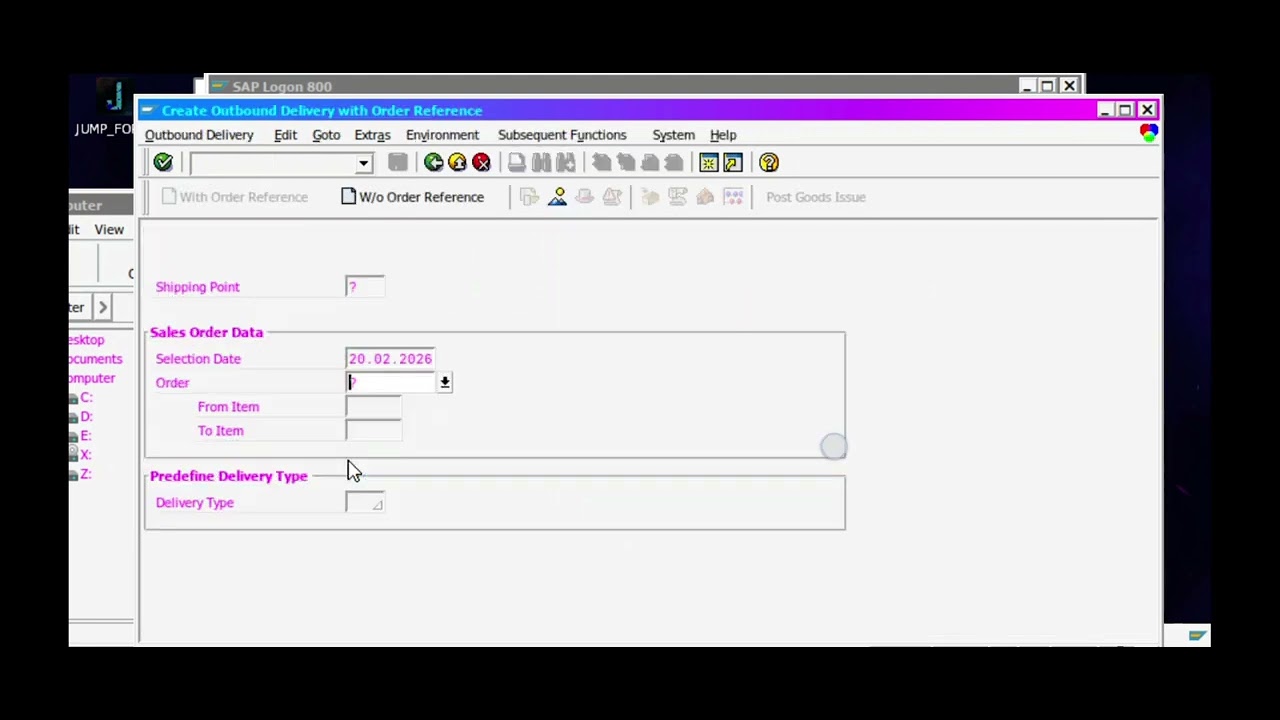
Task: Click the Next Page icon
Action: (649, 162)
